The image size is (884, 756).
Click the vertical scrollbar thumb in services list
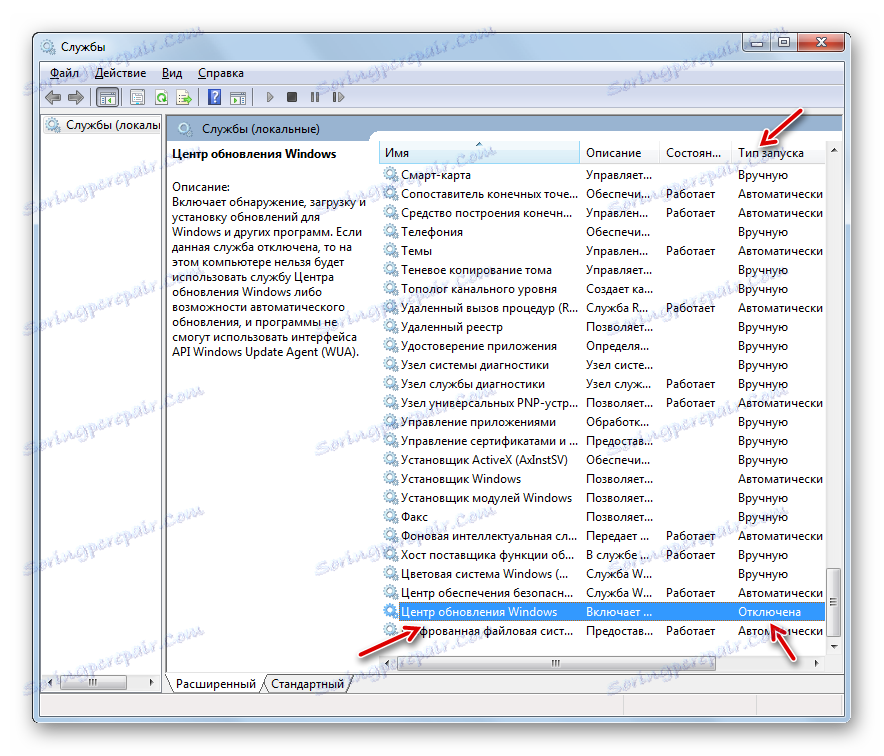tap(834, 602)
